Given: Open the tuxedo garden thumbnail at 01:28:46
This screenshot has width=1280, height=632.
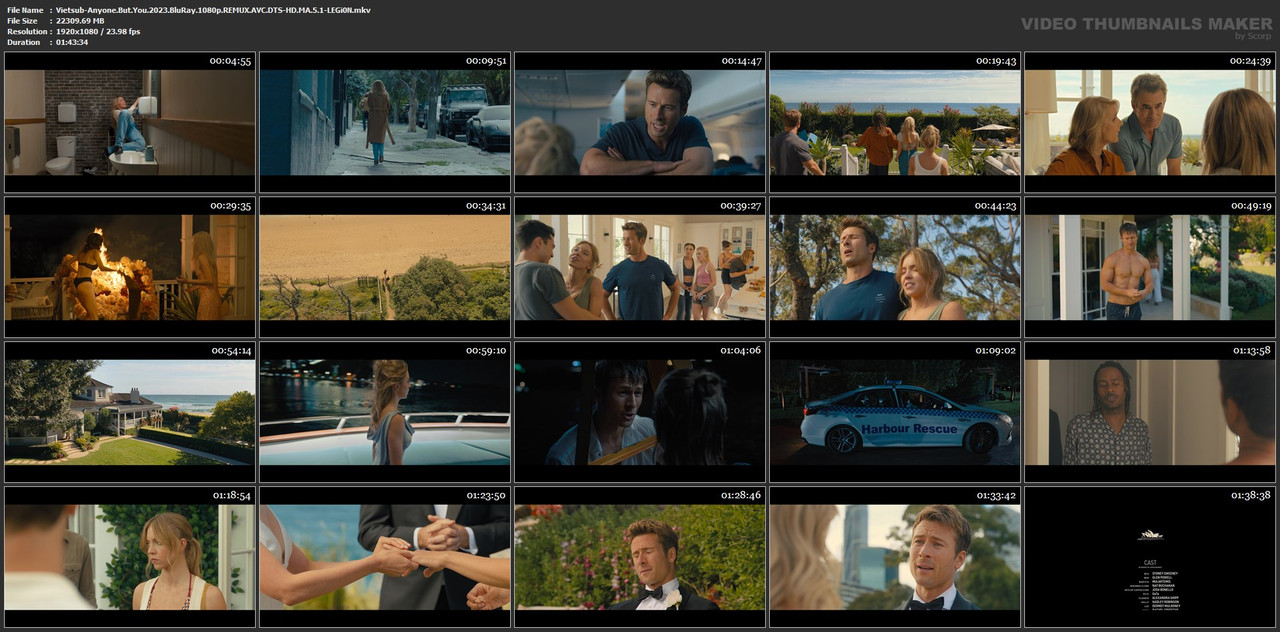Looking at the screenshot, I should (640, 557).
